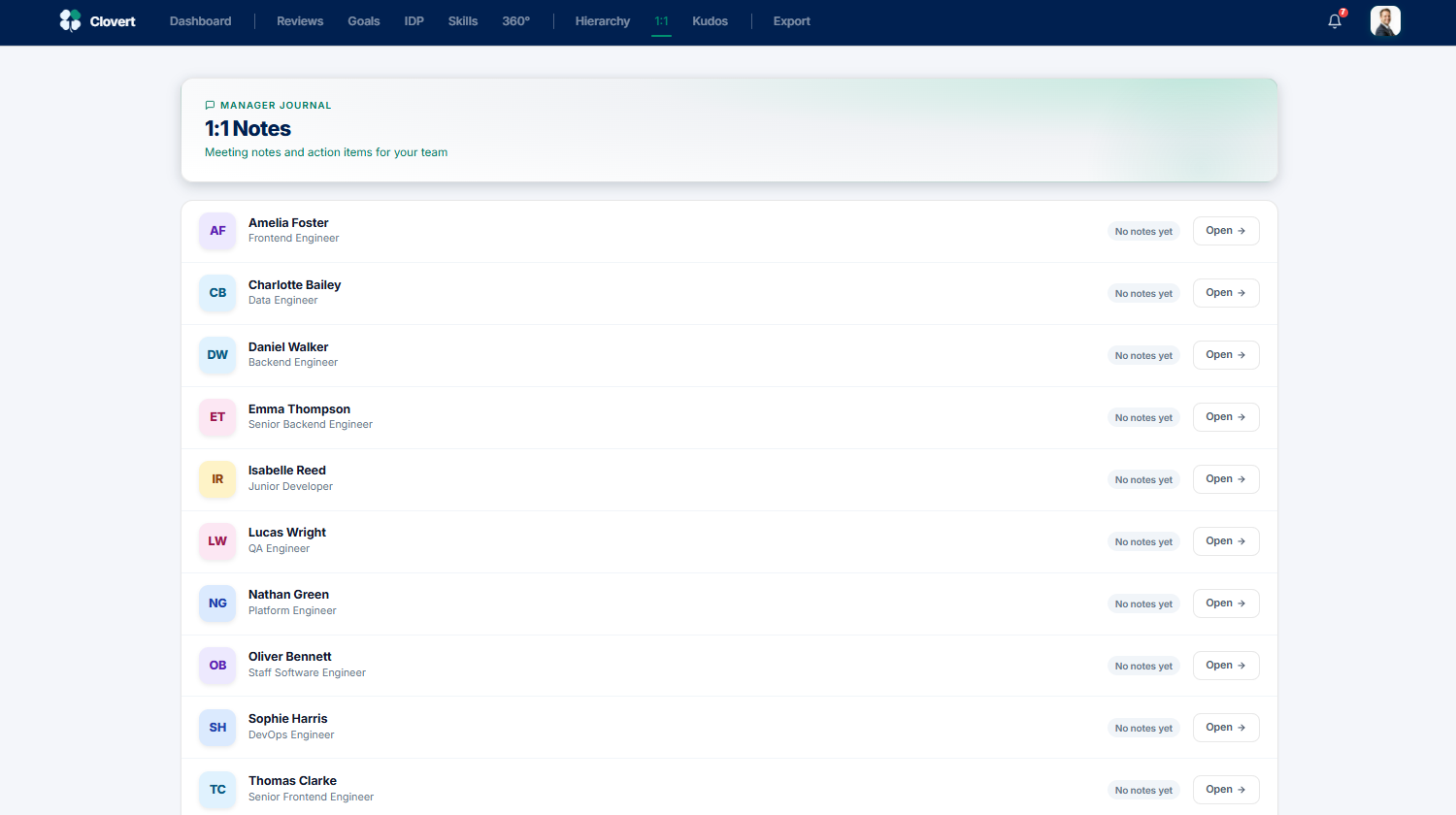Click the name Oliver Bennett
The height and width of the screenshot is (815, 1456).
(290, 657)
